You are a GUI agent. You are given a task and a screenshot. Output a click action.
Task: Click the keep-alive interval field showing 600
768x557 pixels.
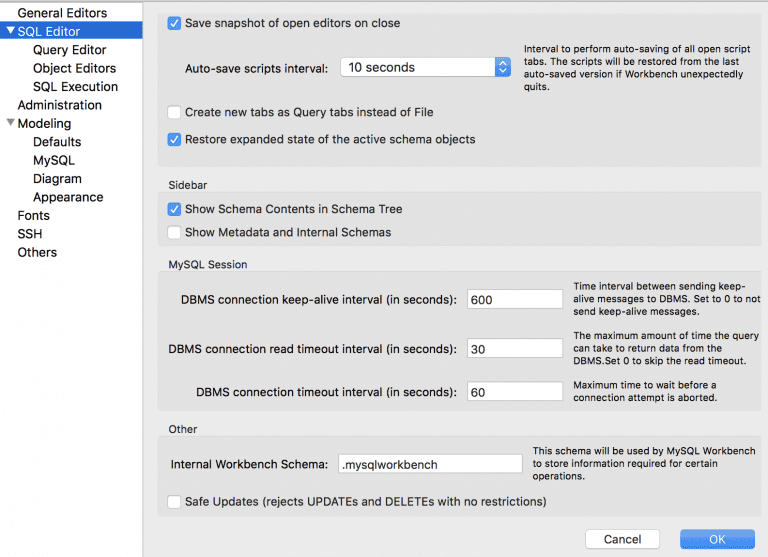[x=515, y=299]
